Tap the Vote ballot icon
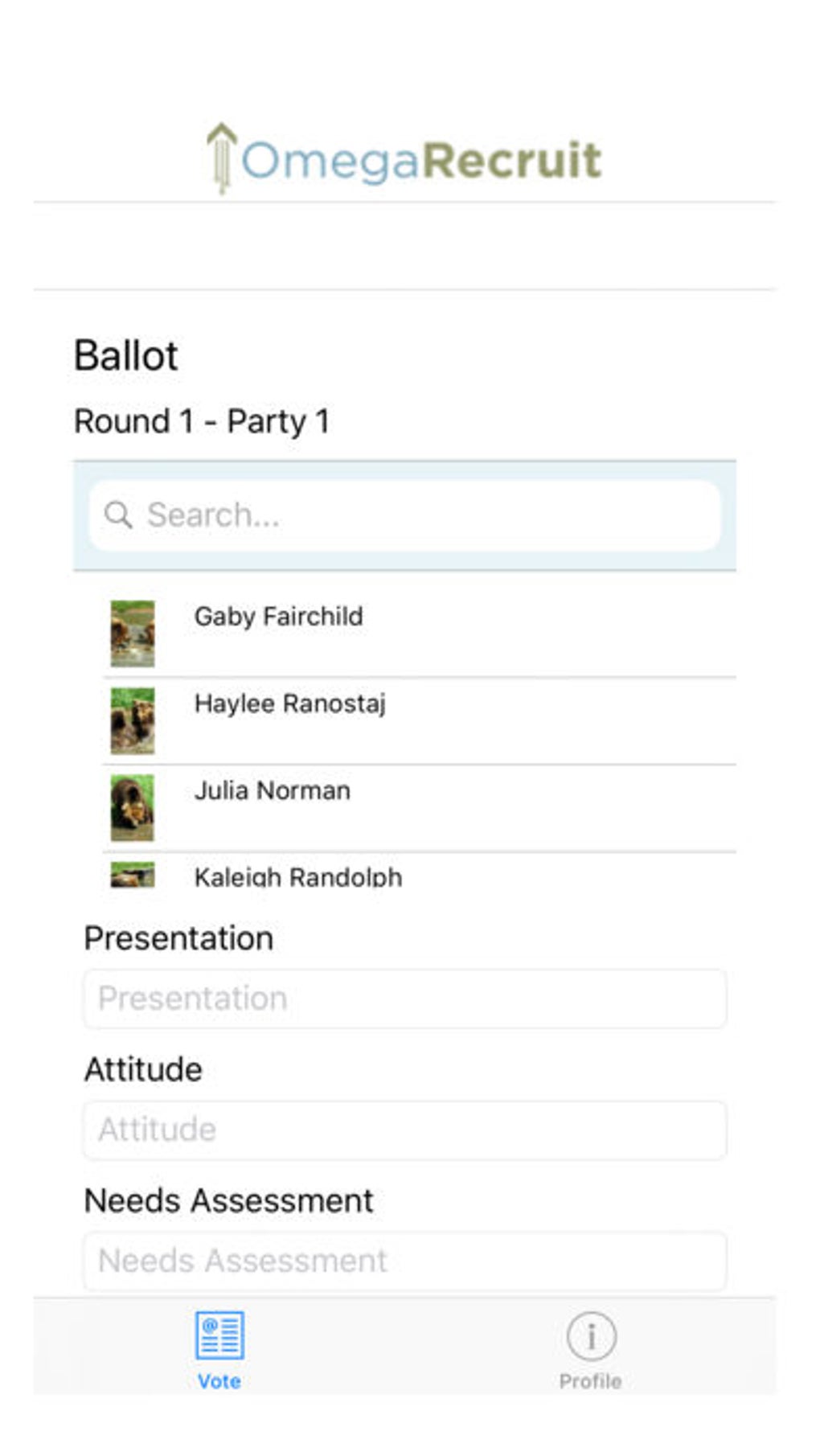The width and height of the screenshot is (820, 1456). (x=219, y=1335)
